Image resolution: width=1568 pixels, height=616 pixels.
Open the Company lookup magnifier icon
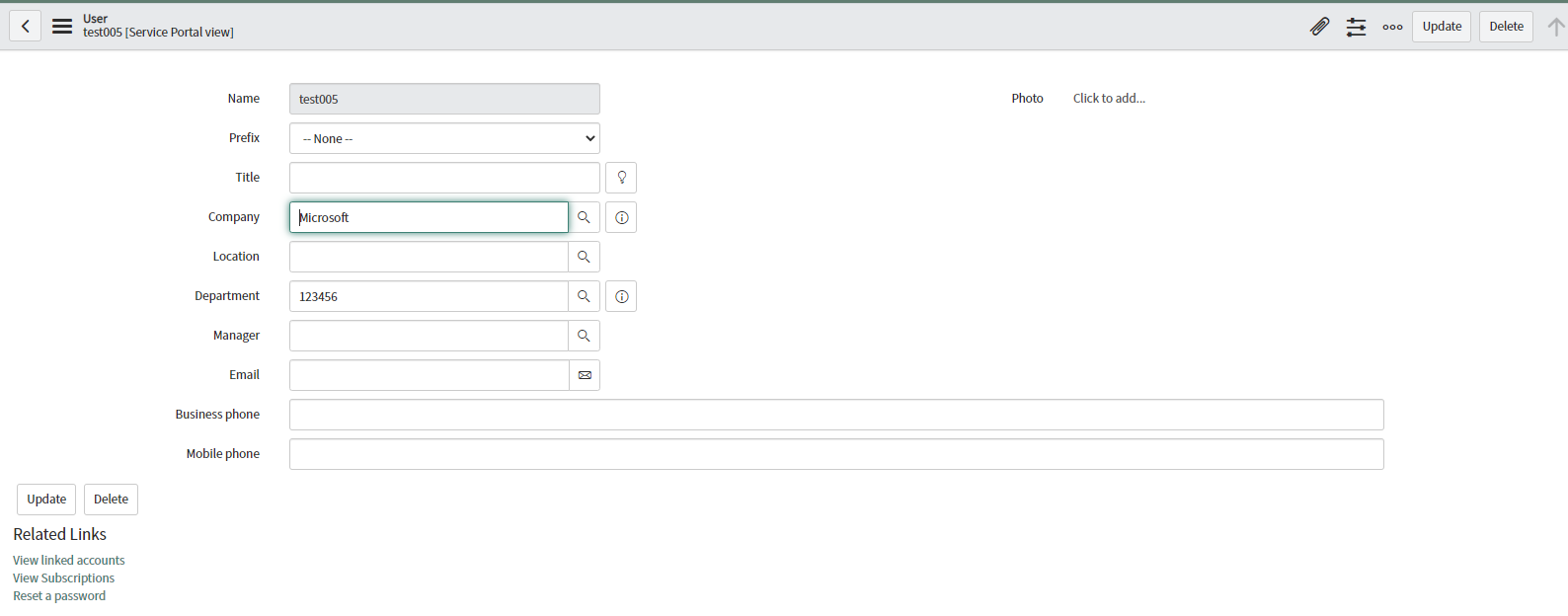[584, 217]
